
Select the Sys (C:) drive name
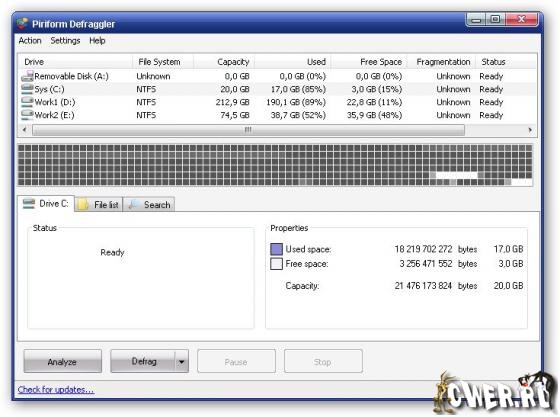[x=49, y=89]
